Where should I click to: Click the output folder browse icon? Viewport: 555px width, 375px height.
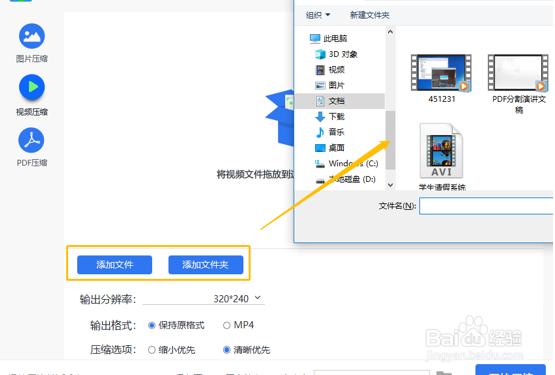[x=444, y=373]
